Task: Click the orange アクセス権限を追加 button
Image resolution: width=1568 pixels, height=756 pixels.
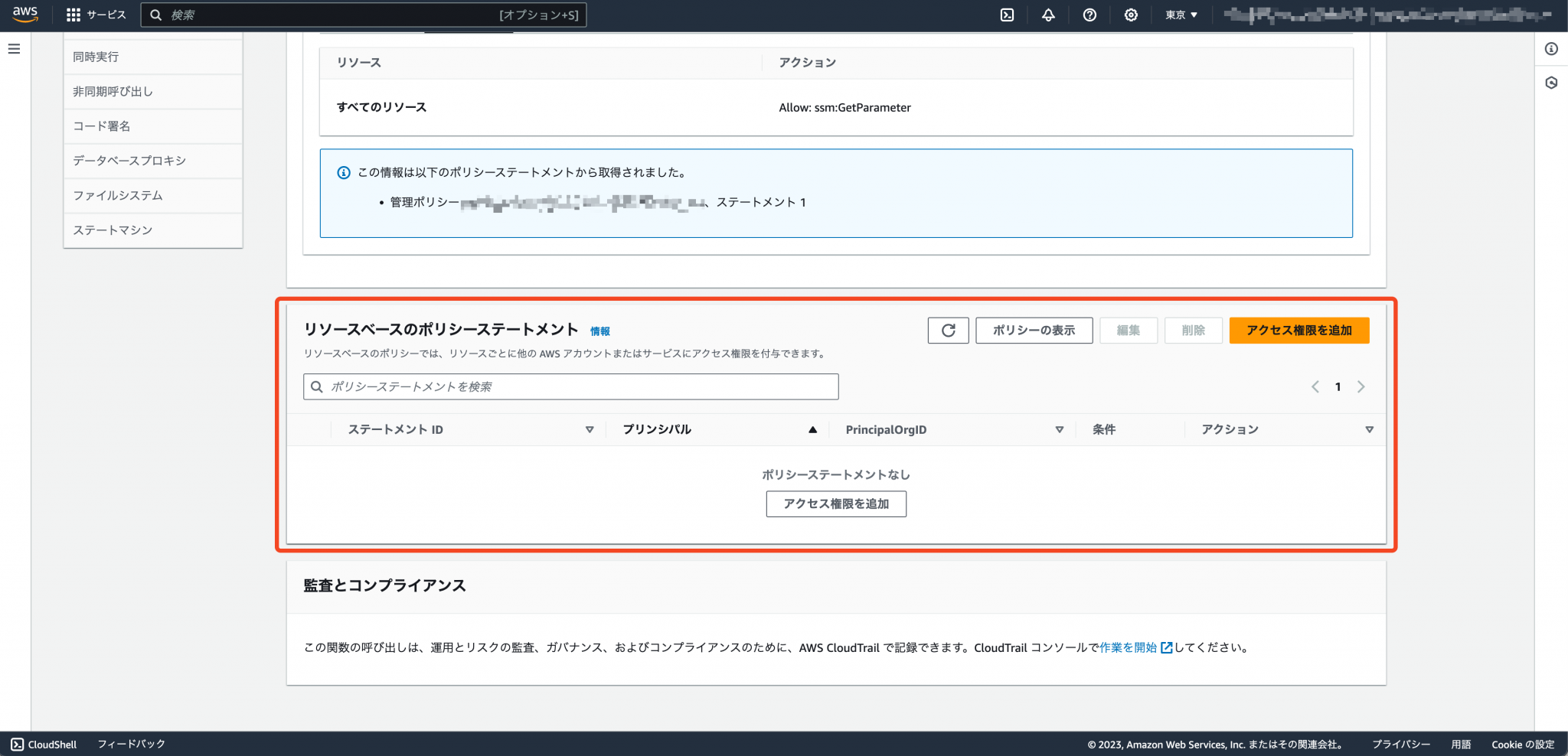Action: tap(1298, 331)
